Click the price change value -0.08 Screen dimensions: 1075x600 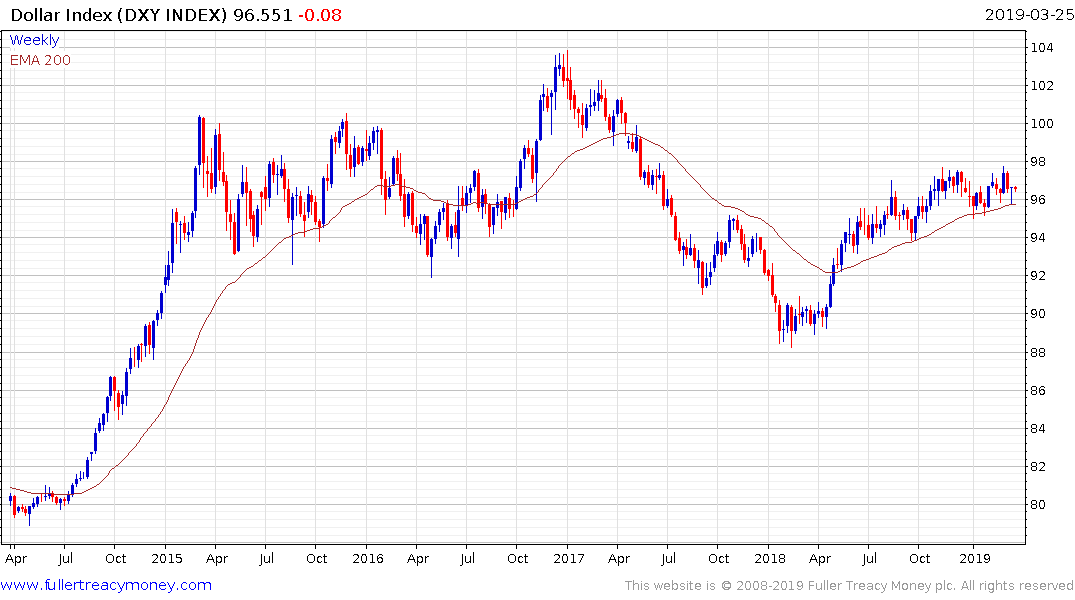319,15
